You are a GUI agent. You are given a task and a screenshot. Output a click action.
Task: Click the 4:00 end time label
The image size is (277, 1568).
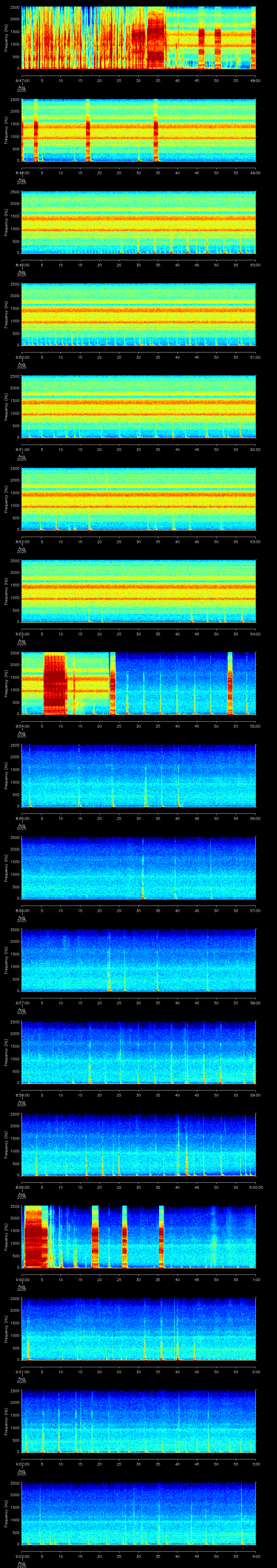[256, 1556]
